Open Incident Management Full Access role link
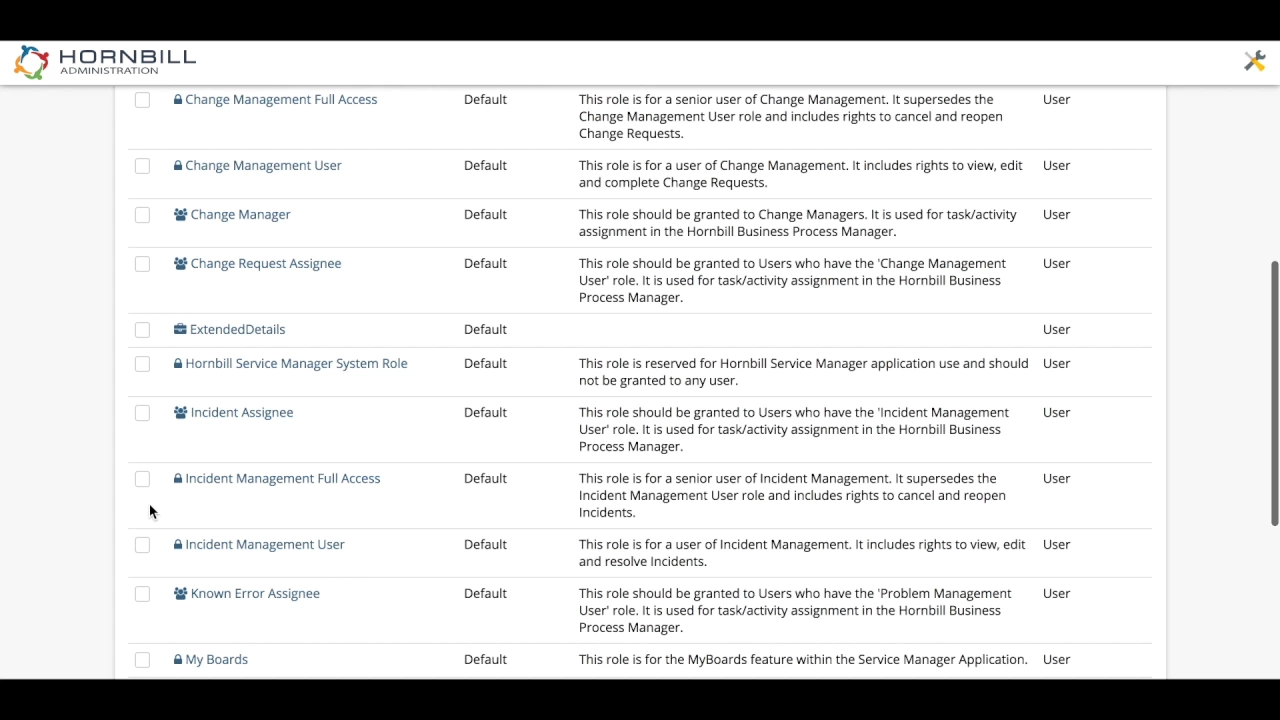This screenshot has height=720, width=1280. pyautogui.click(x=283, y=479)
